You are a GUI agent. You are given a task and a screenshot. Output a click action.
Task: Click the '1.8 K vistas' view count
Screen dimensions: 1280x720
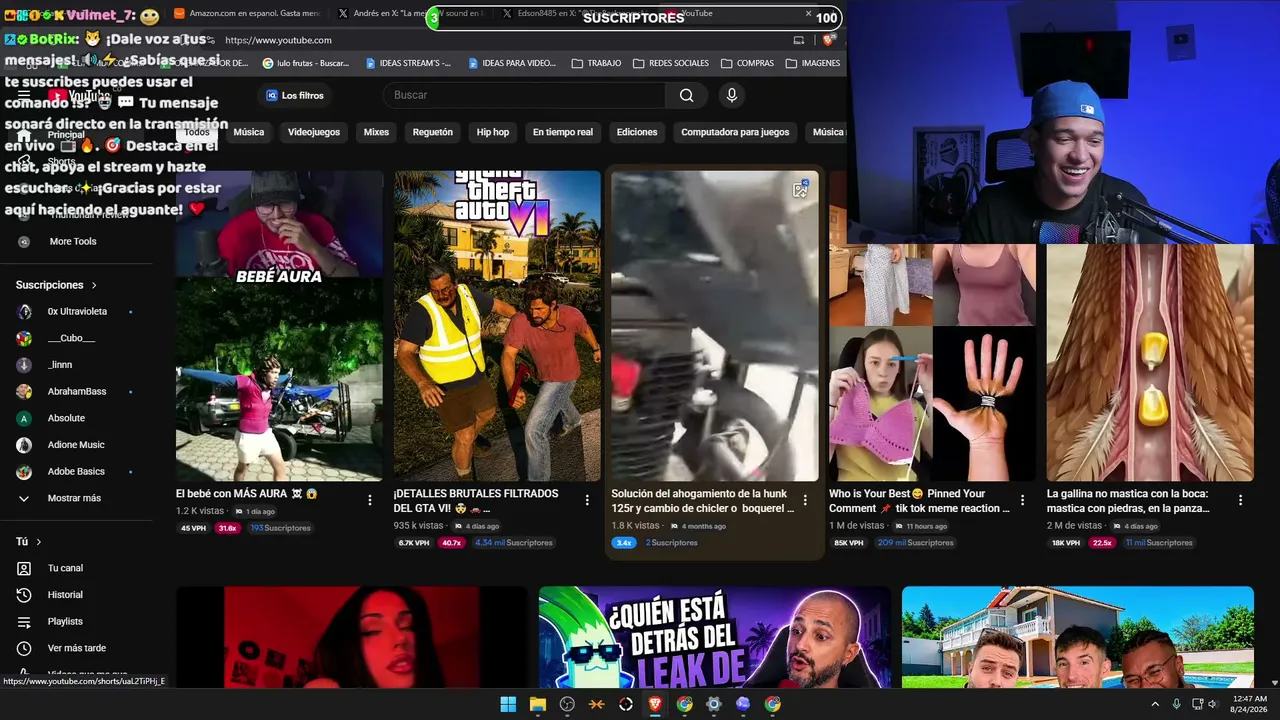click(635, 526)
